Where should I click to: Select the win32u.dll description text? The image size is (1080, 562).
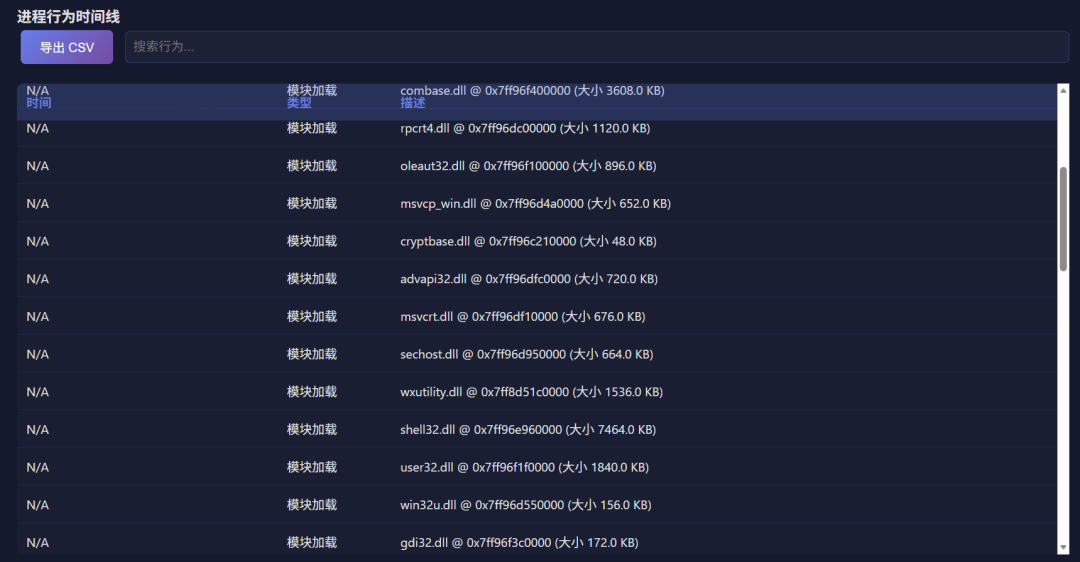pyautogui.click(x=526, y=505)
